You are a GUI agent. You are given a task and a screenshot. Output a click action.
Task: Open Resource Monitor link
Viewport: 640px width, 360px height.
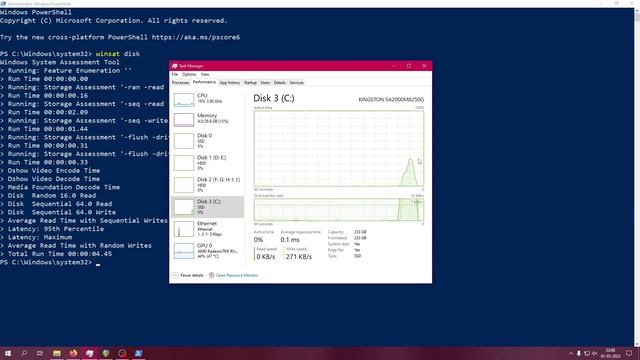(237, 275)
